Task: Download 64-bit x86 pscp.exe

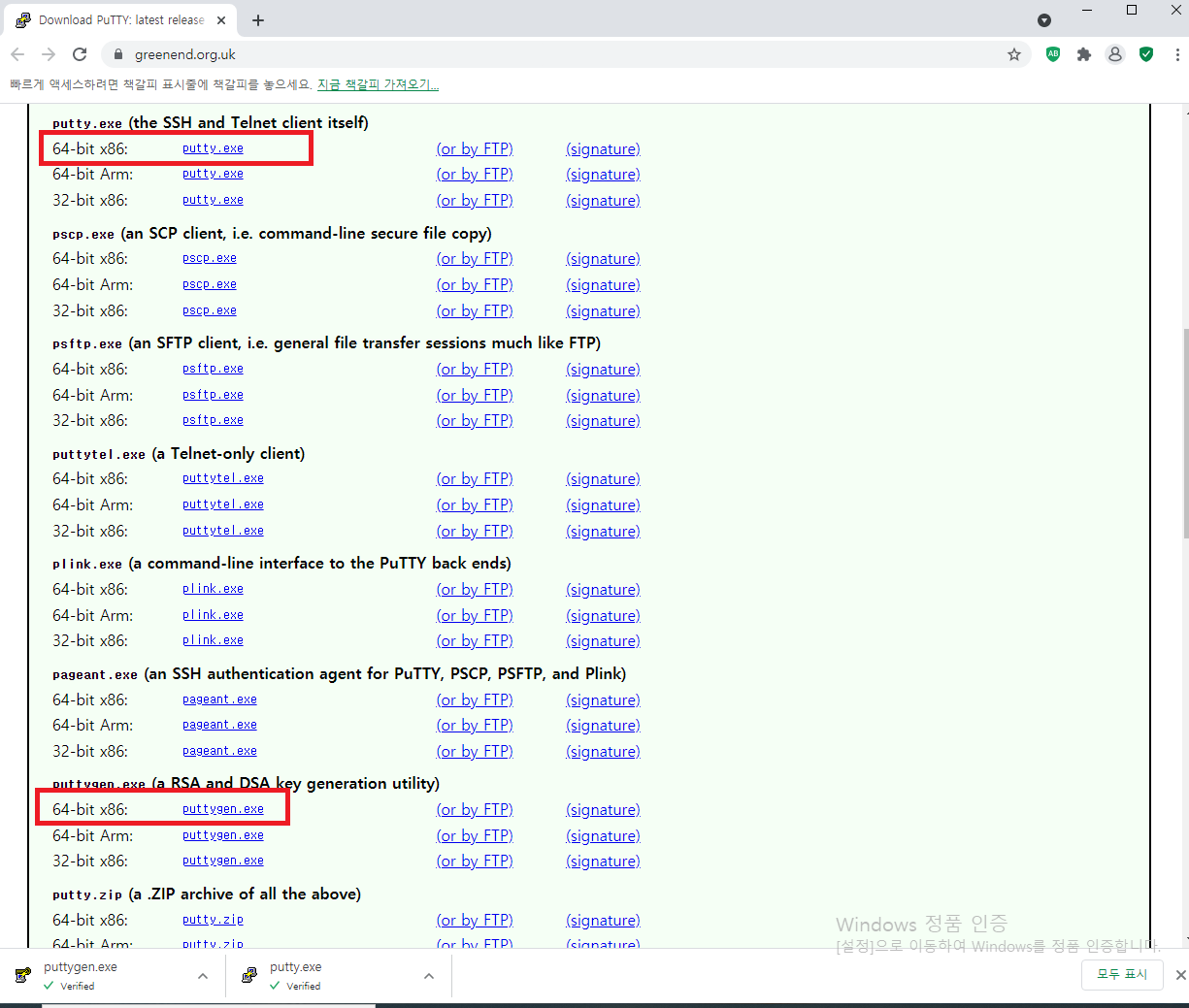Action: pos(210,258)
